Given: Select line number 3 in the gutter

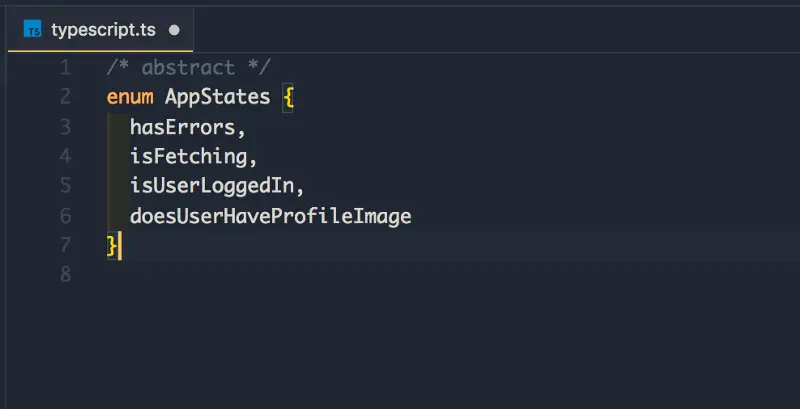Looking at the screenshot, I should (x=66, y=127).
